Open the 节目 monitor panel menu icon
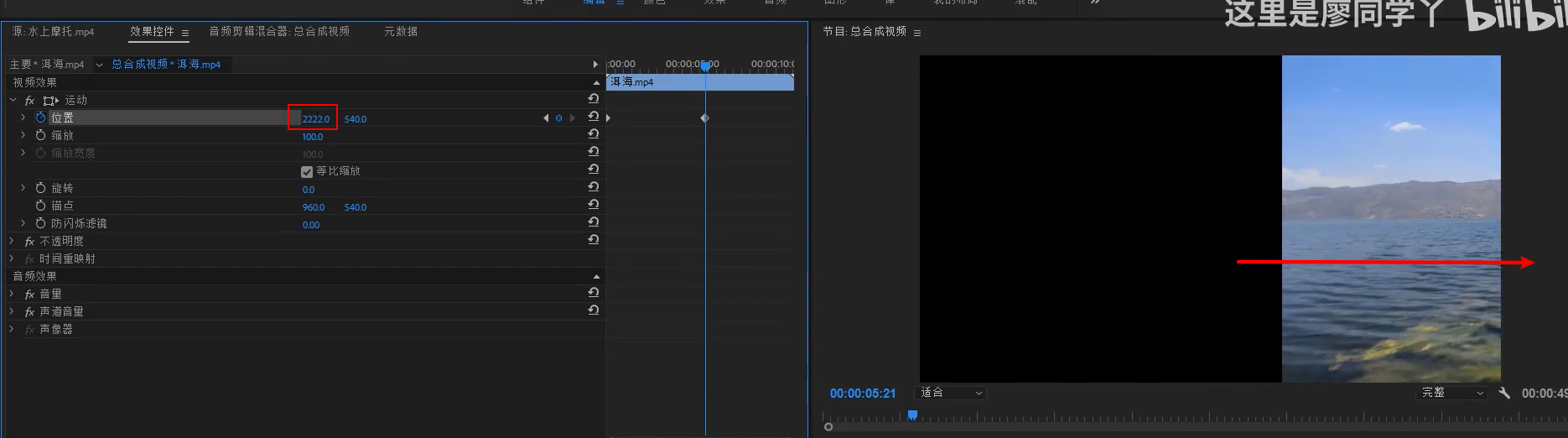 917,33
